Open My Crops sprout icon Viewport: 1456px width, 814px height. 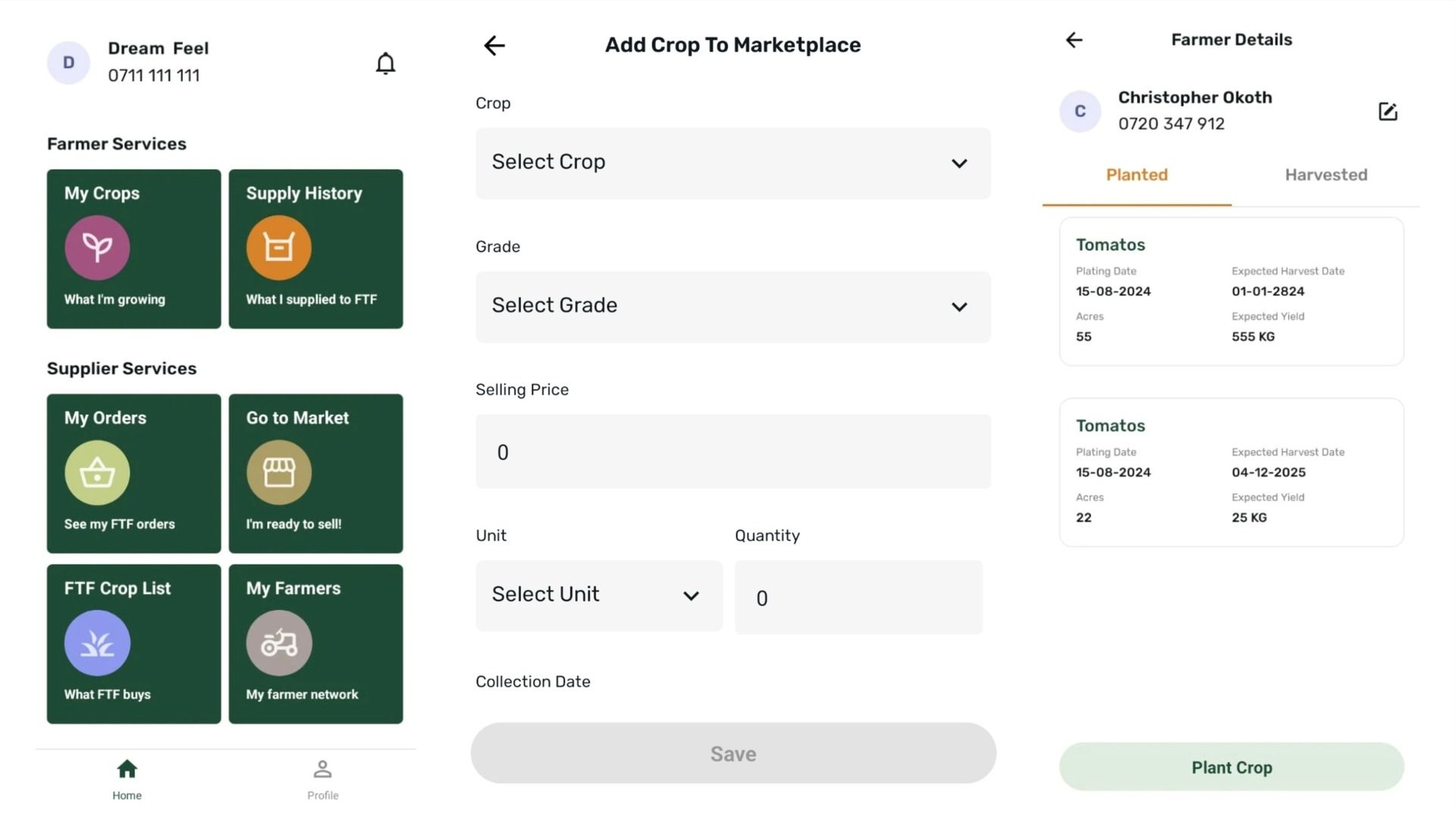(97, 247)
